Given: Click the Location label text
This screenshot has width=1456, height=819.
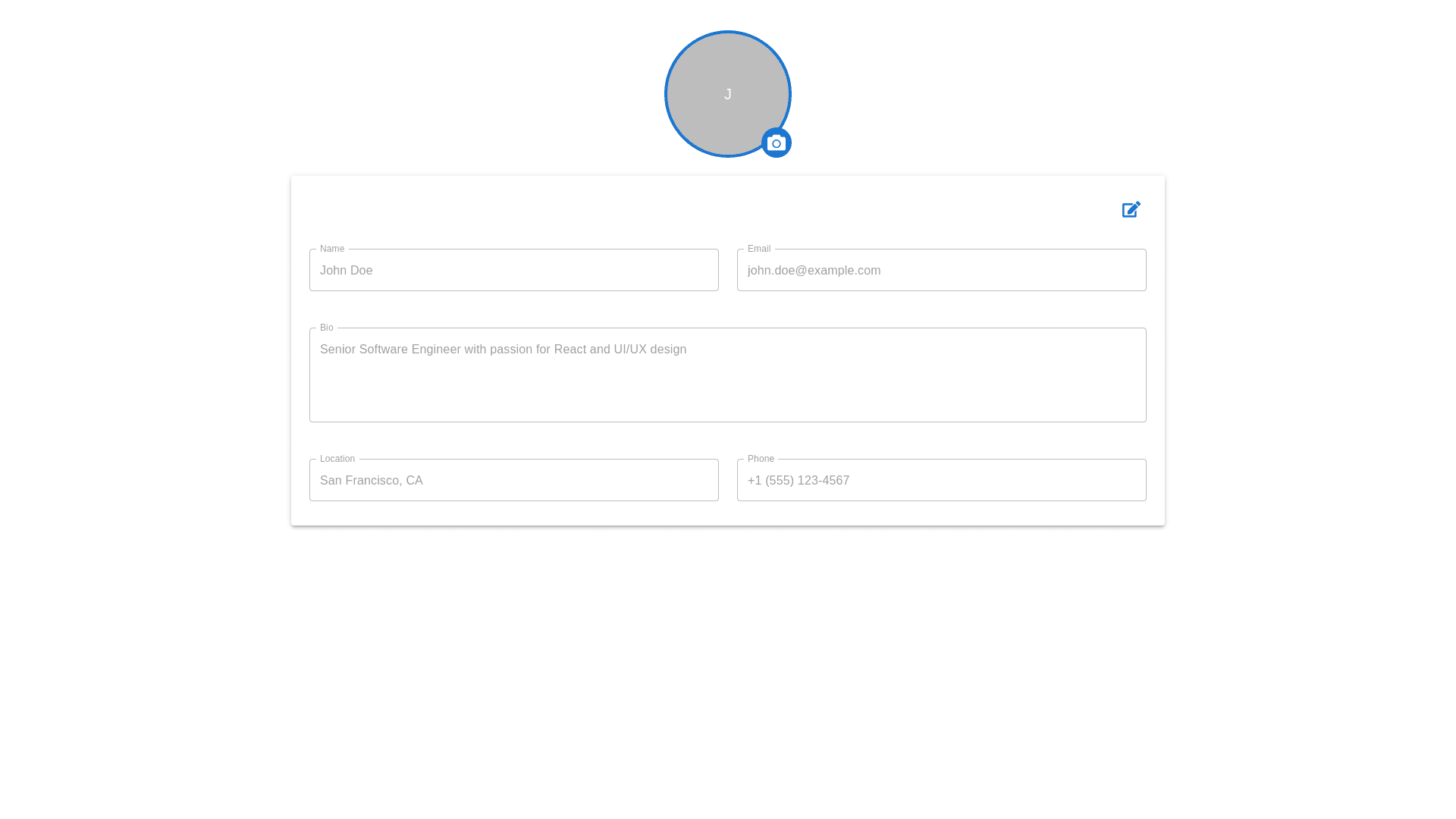Looking at the screenshot, I should click(x=337, y=459).
